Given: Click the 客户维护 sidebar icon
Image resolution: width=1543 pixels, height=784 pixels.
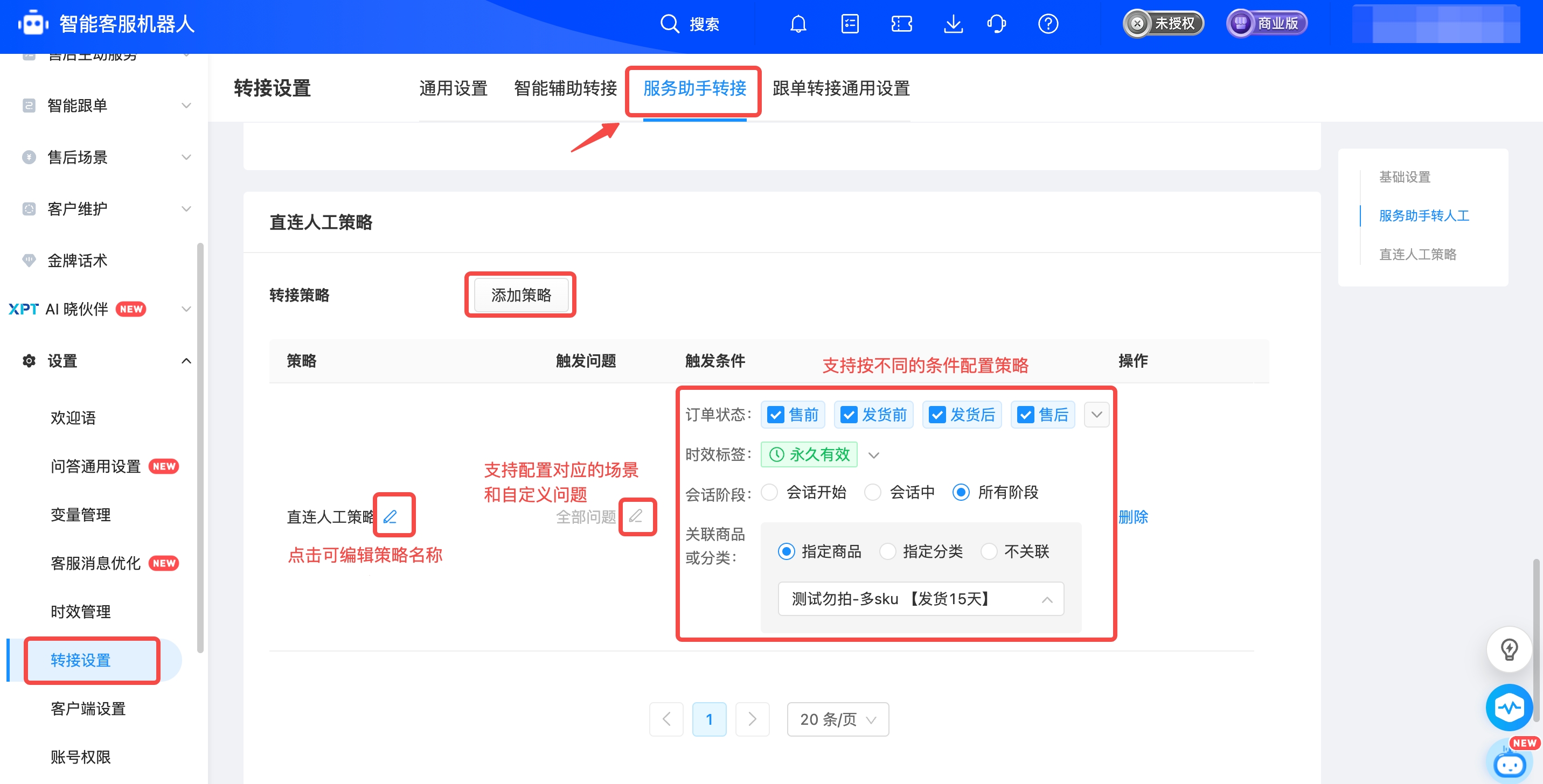Looking at the screenshot, I should click(x=29, y=209).
